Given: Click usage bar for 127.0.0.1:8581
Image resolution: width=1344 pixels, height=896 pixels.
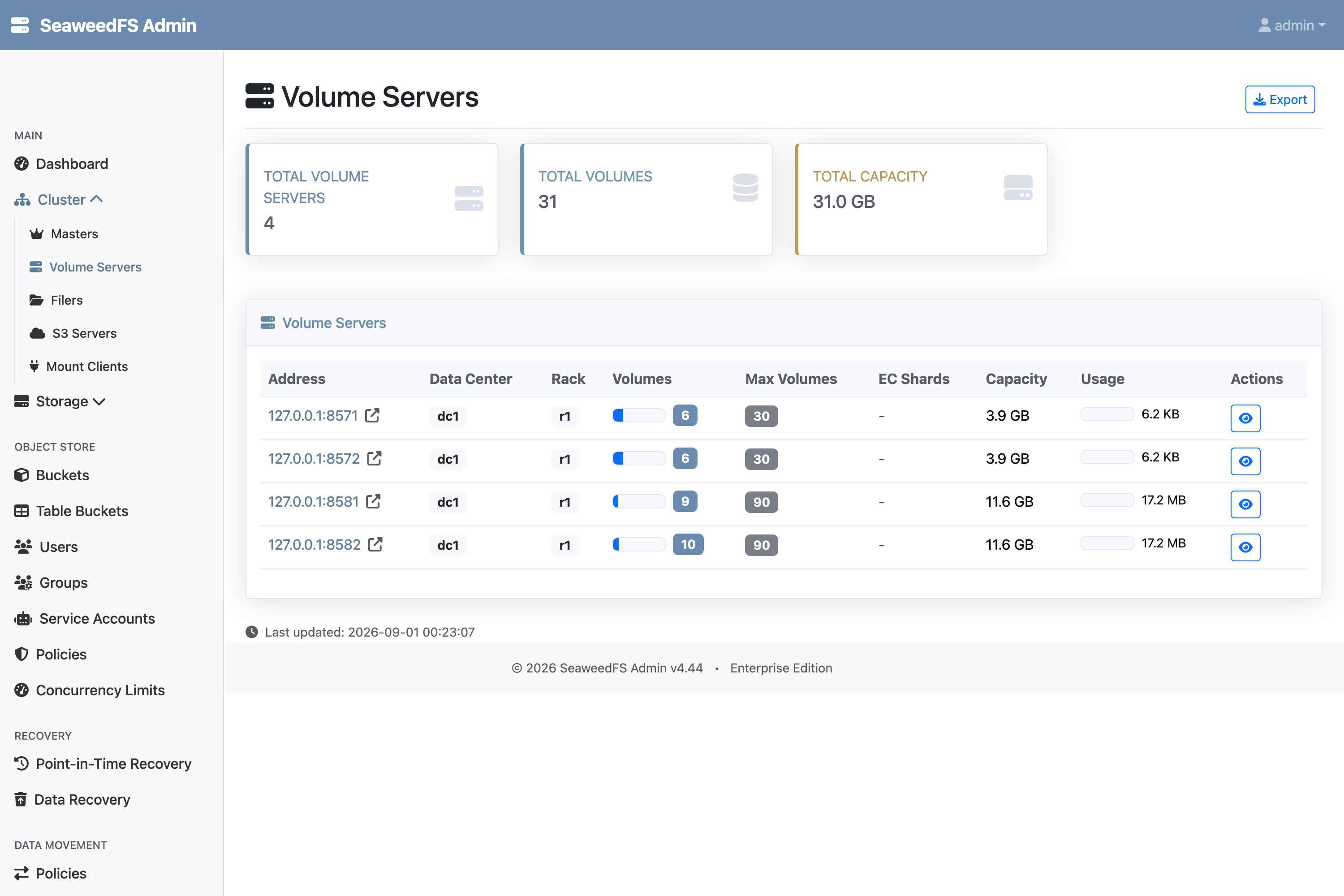Looking at the screenshot, I should point(1107,500).
